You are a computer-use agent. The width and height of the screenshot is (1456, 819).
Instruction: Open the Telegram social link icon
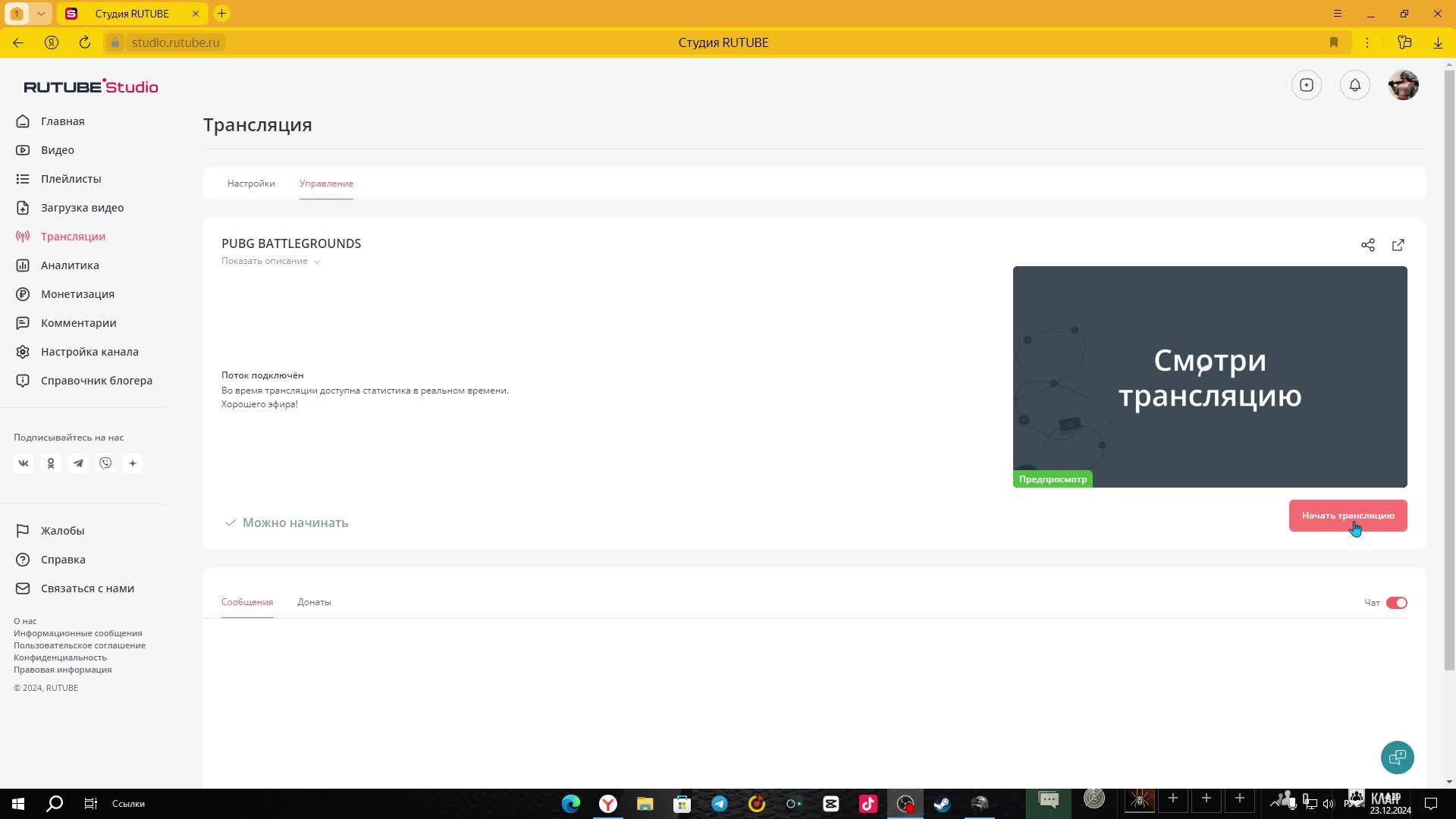coord(78,463)
